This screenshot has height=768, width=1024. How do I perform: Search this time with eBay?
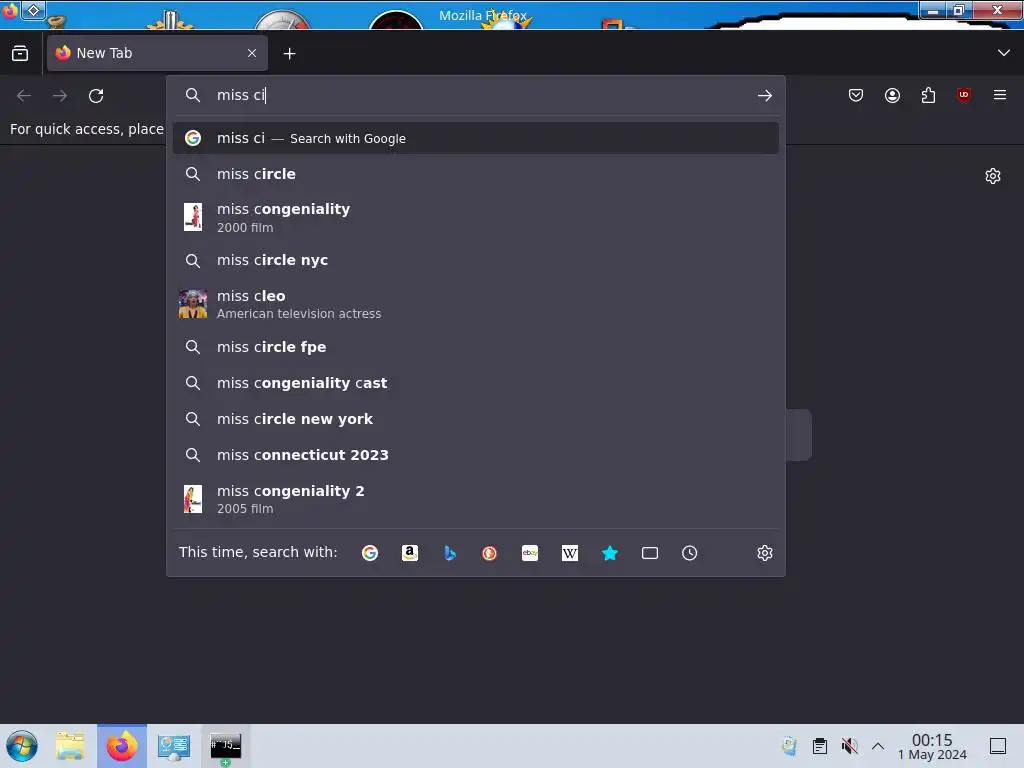530,553
